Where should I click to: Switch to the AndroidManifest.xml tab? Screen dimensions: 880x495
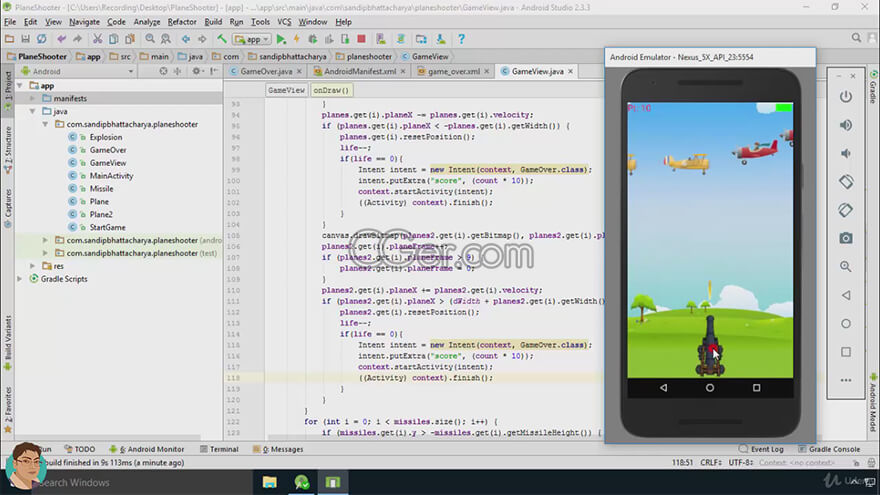359,71
